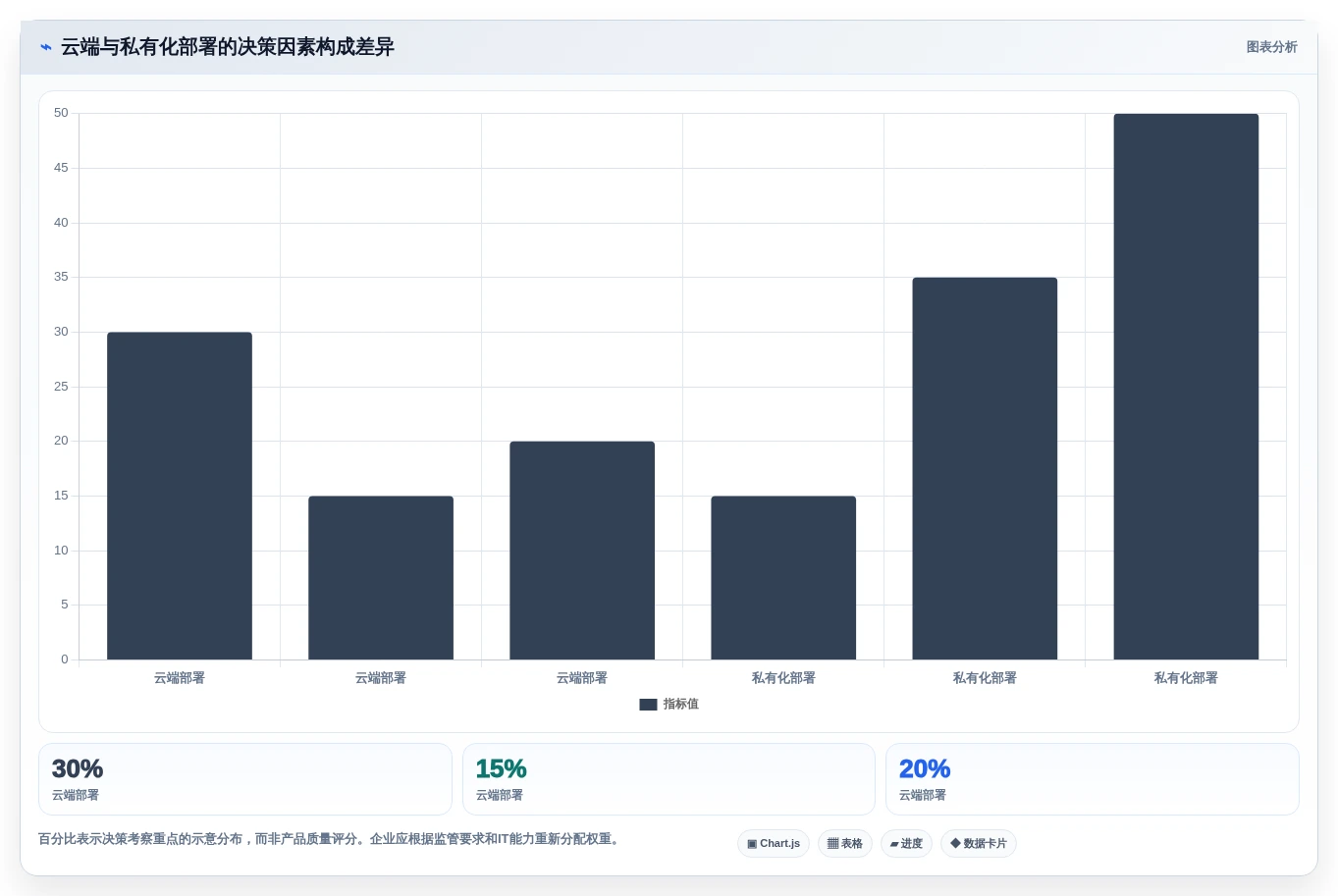Select the 数据卡片 tag chip
1338x896 pixels.
click(979, 844)
